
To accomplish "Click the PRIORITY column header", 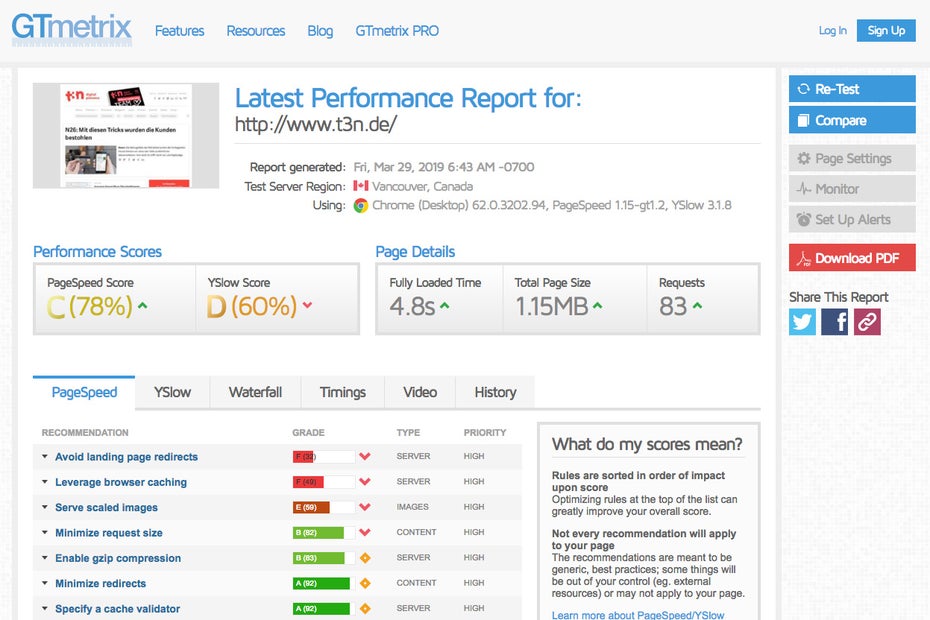I will click(485, 433).
